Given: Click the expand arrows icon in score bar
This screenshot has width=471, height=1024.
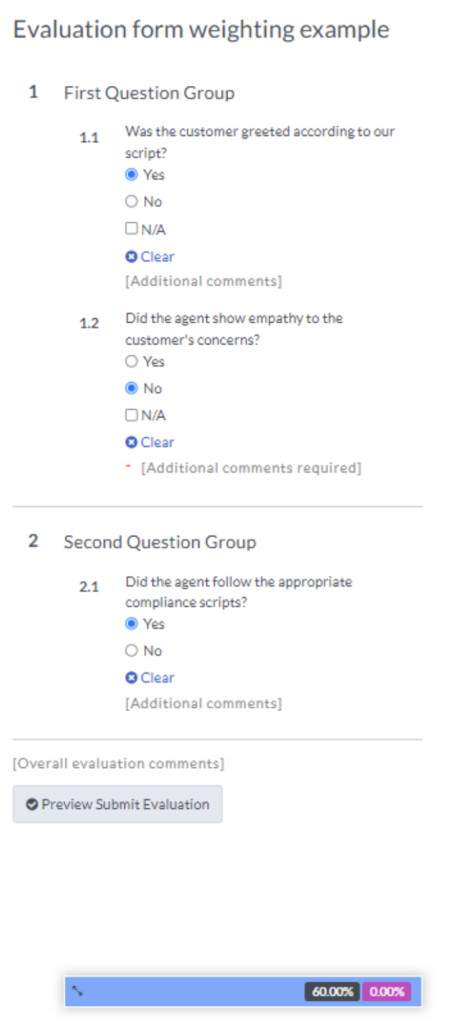Looking at the screenshot, I should tap(77, 991).
